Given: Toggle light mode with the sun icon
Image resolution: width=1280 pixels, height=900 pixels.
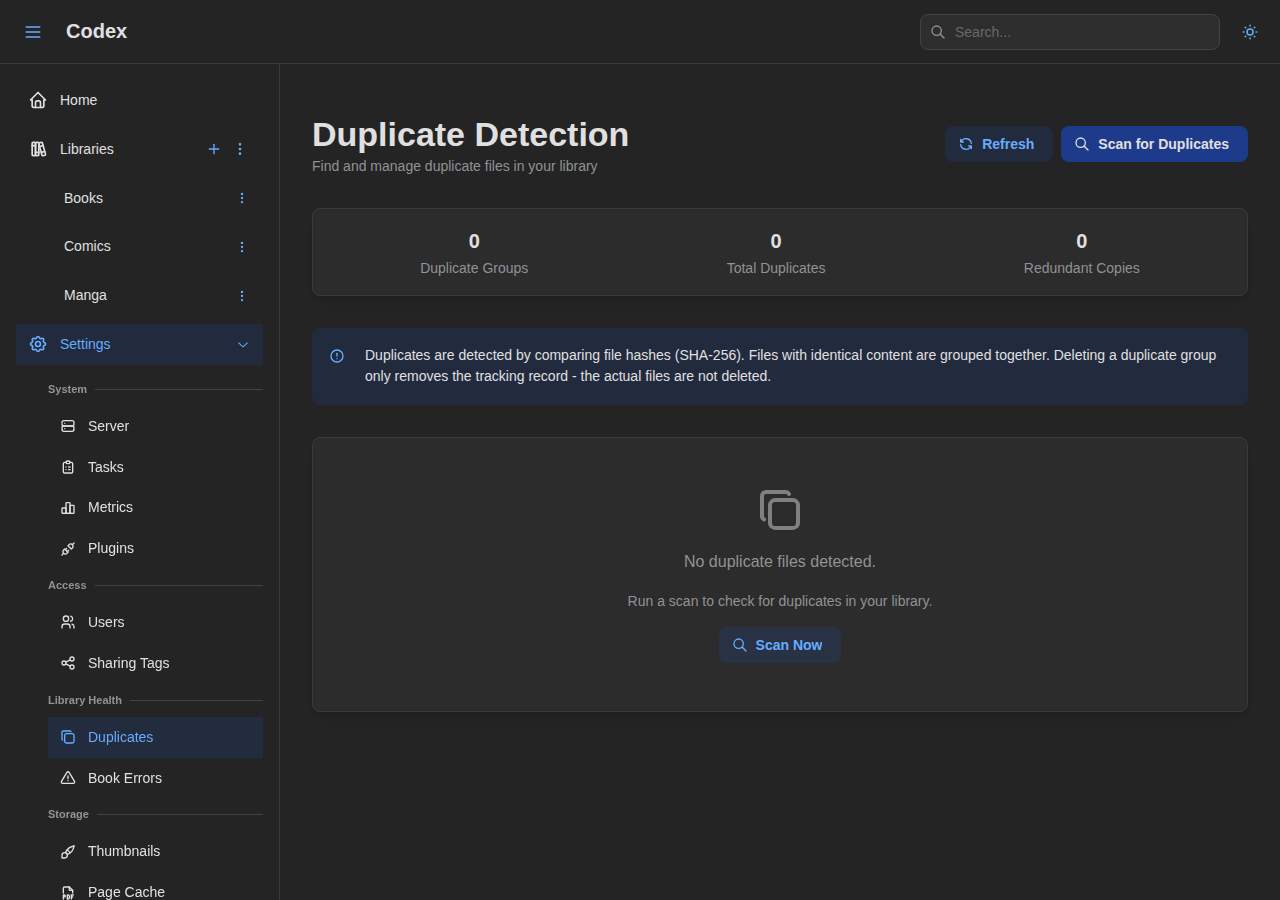Looking at the screenshot, I should (1249, 31).
